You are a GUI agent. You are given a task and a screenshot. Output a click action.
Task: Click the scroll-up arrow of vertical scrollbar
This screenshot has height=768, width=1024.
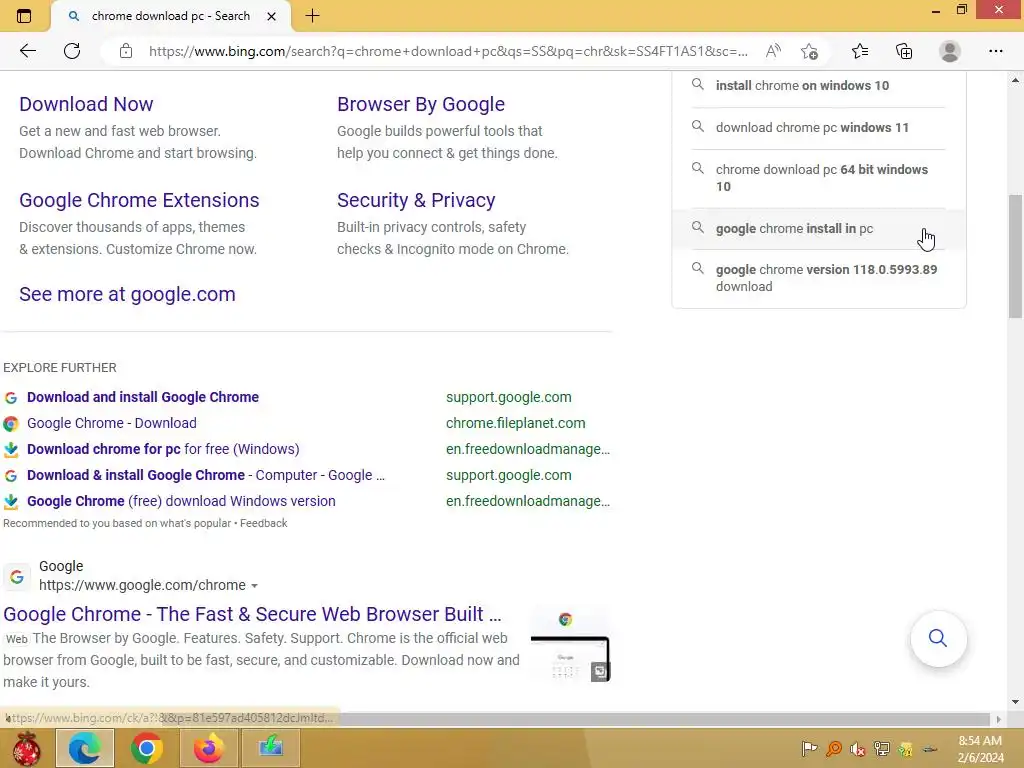coord(1015,80)
